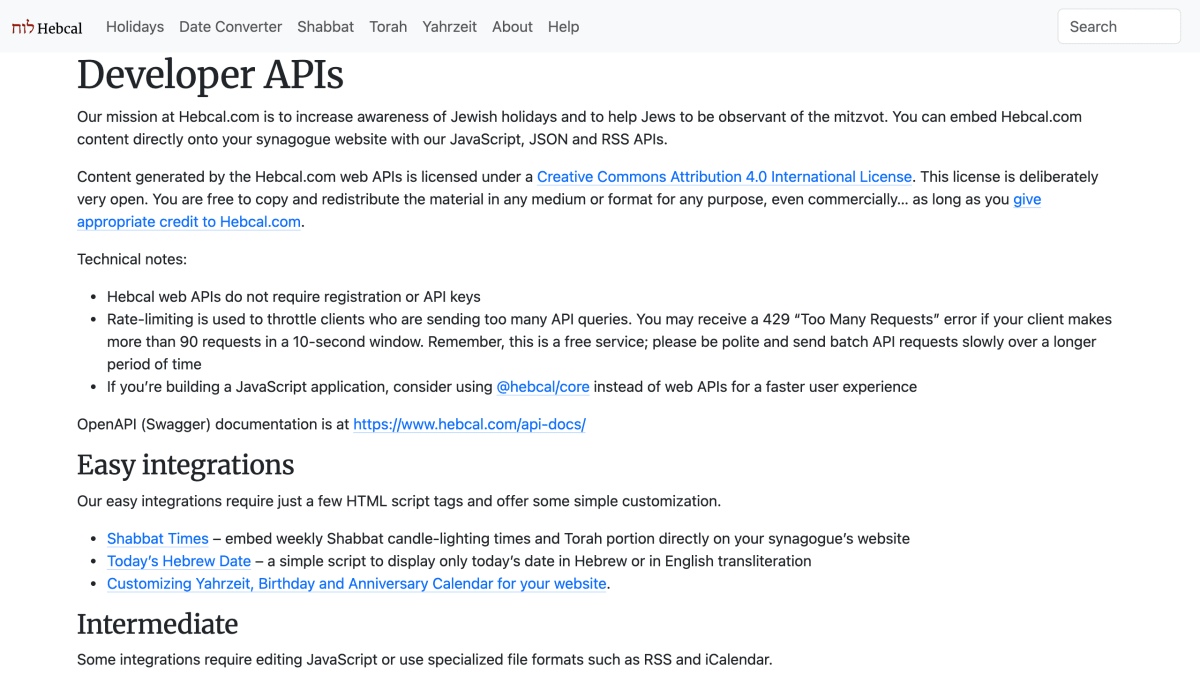Click the 'Developer APIs' page heading

pos(210,75)
